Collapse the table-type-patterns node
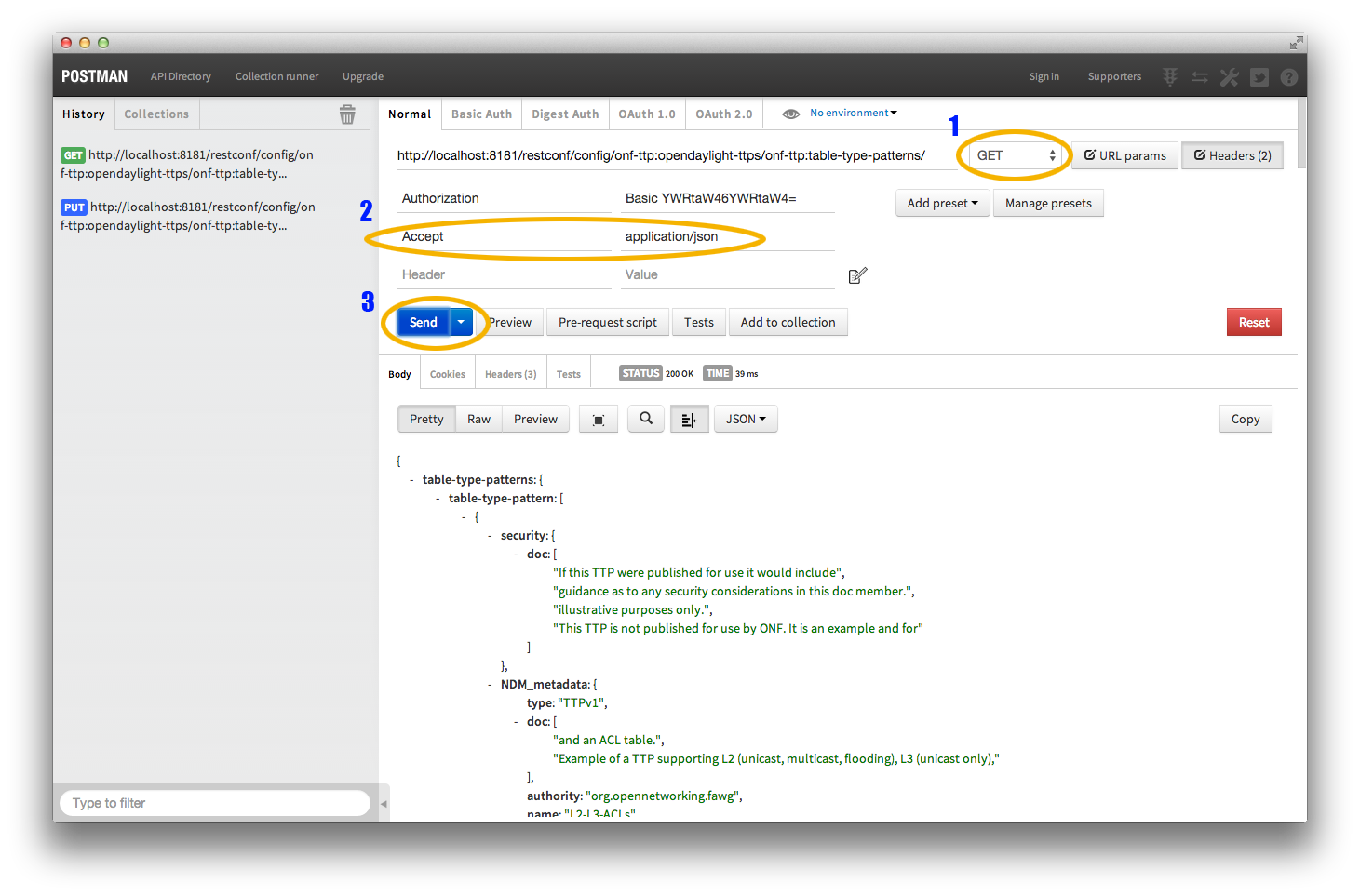The width and height of the screenshot is (1360, 896). coord(411,480)
